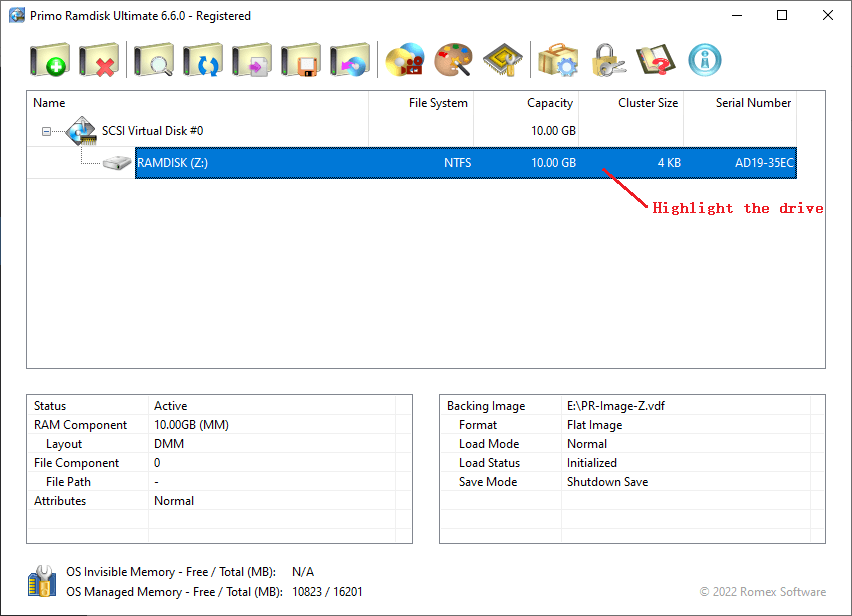Image resolution: width=852 pixels, height=616 pixels.
Task: Open the image tools CD icon
Action: tap(405, 60)
